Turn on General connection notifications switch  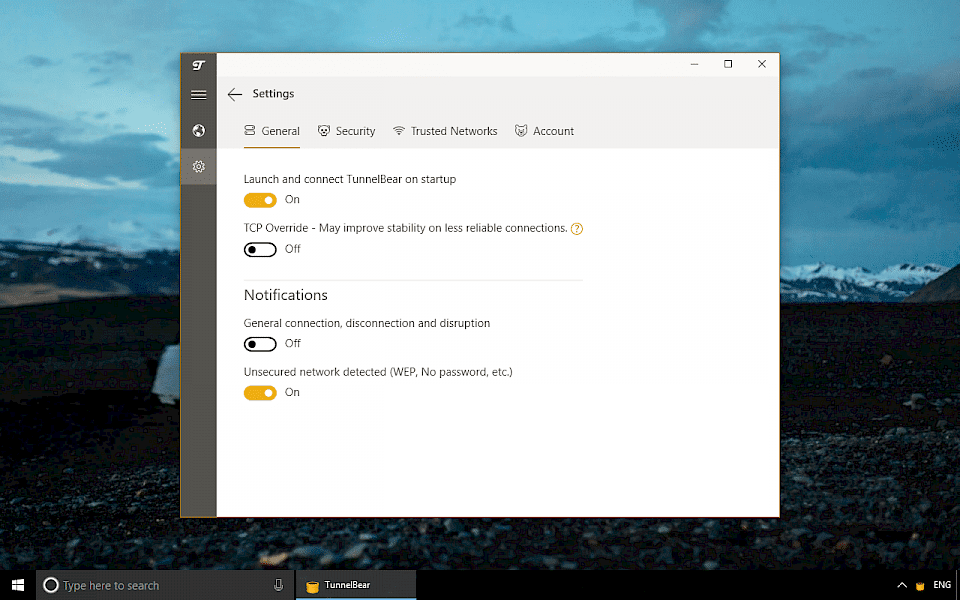pos(260,344)
